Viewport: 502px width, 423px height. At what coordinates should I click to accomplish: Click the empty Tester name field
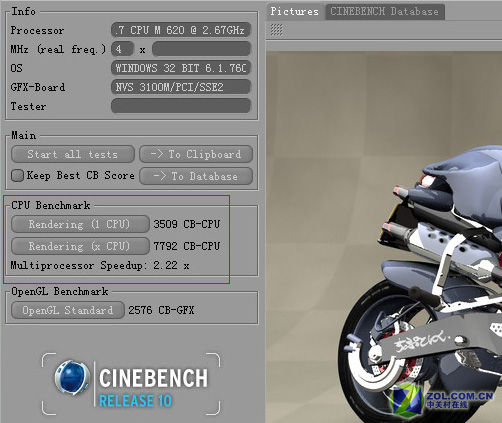181,106
